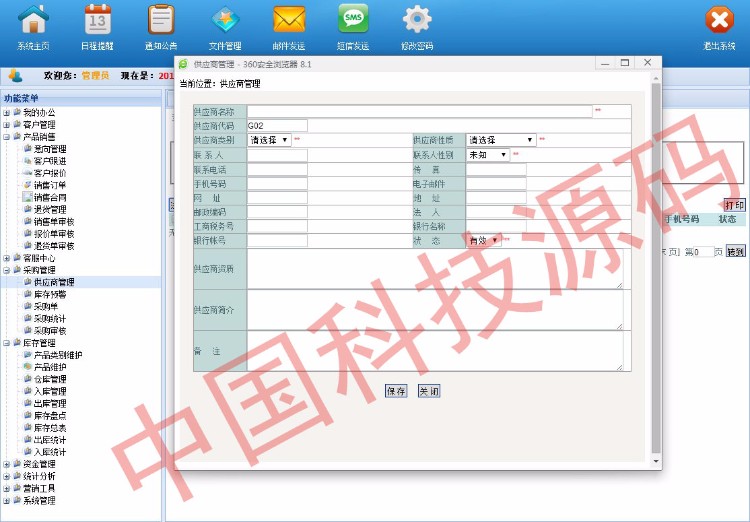750x522 pixels.
Task: Select 销售单审核 in the menu tree
Action: 54,222
